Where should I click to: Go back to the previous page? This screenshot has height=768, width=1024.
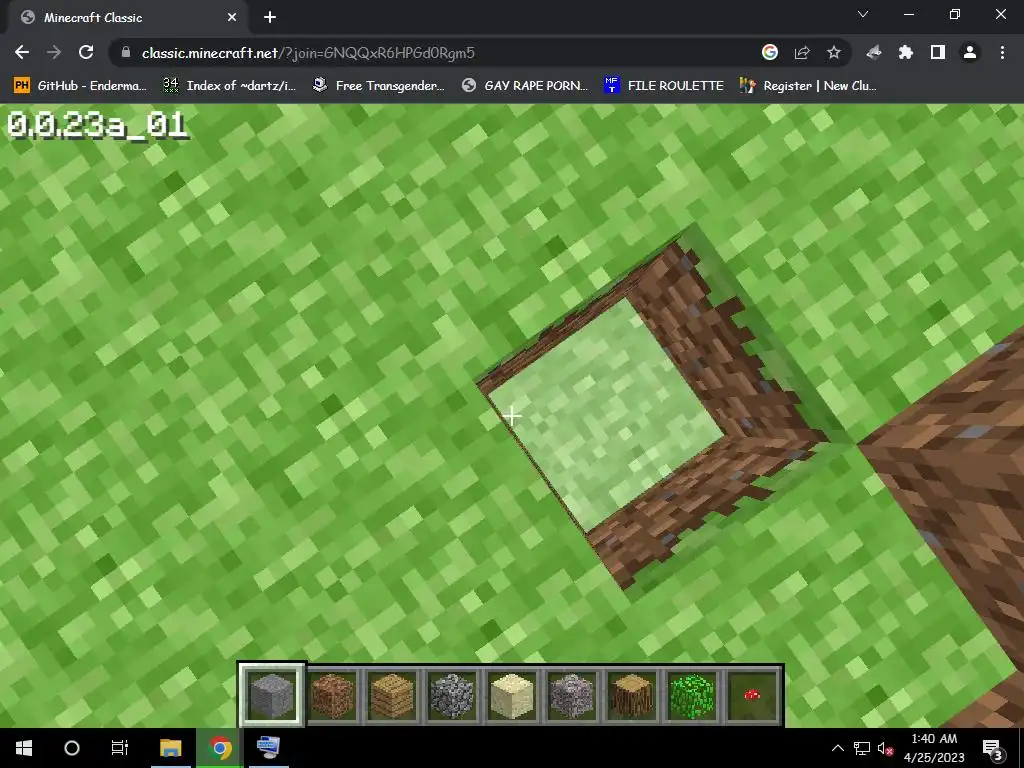pos(22,52)
